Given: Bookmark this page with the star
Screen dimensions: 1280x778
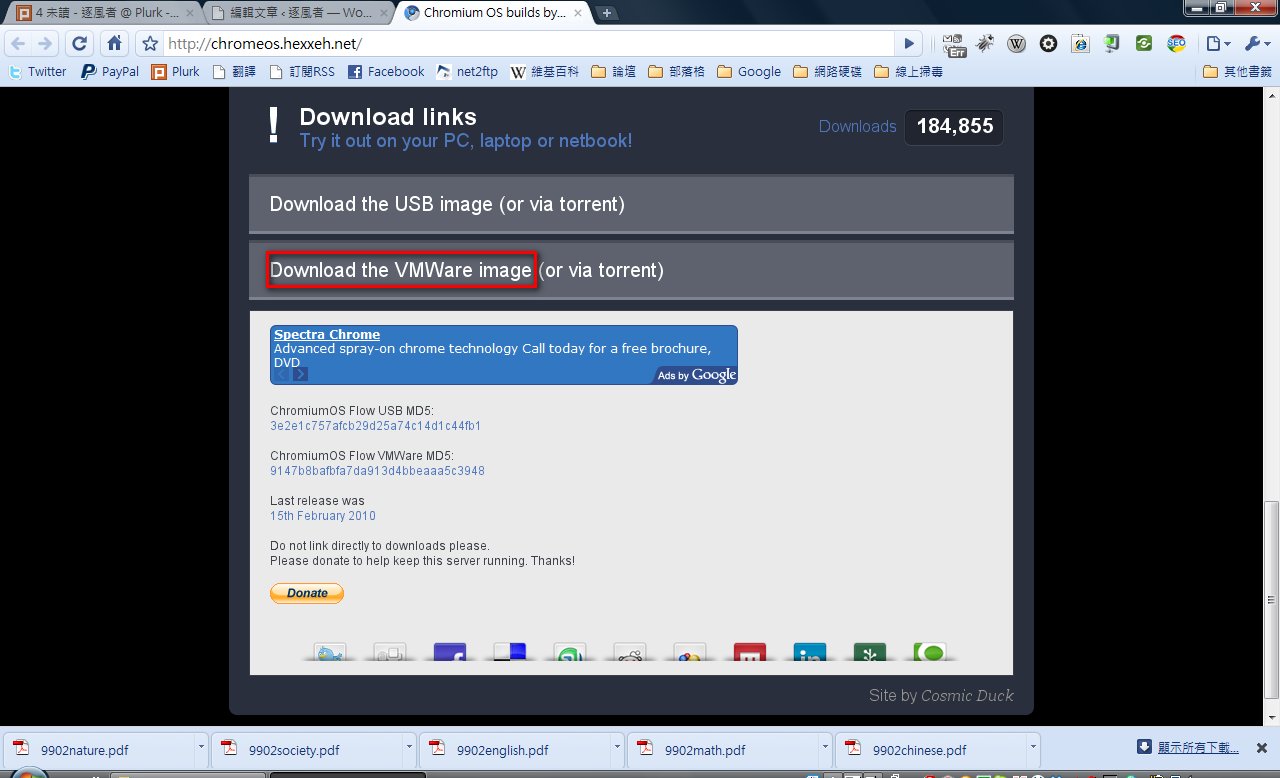Looking at the screenshot, I should click(150, 44).
